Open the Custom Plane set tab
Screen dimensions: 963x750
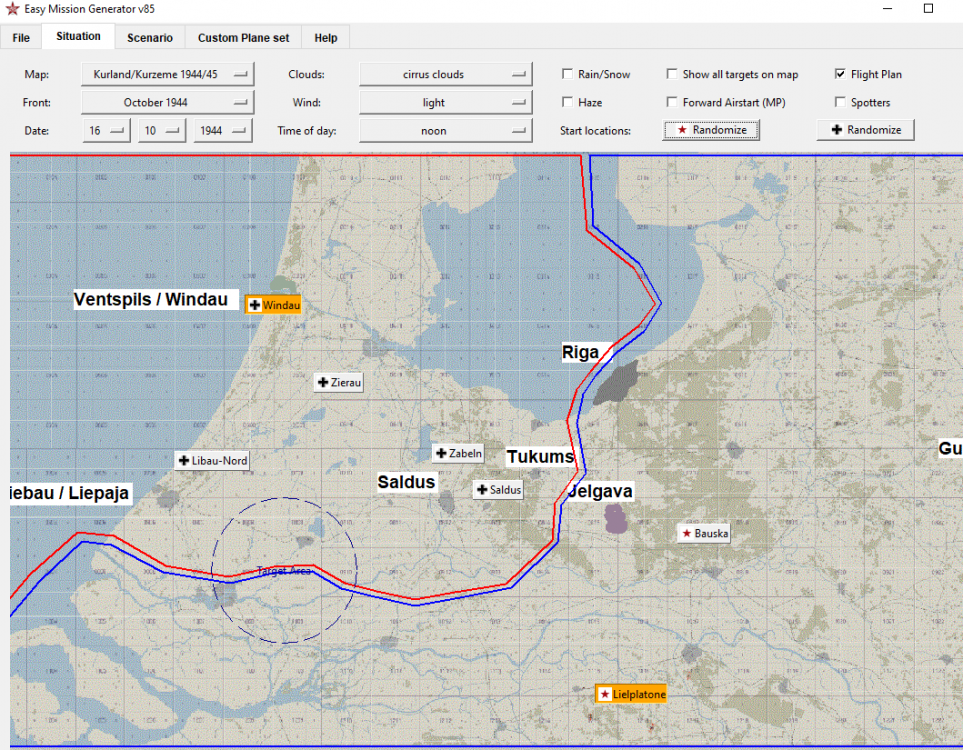click(243, 38)
